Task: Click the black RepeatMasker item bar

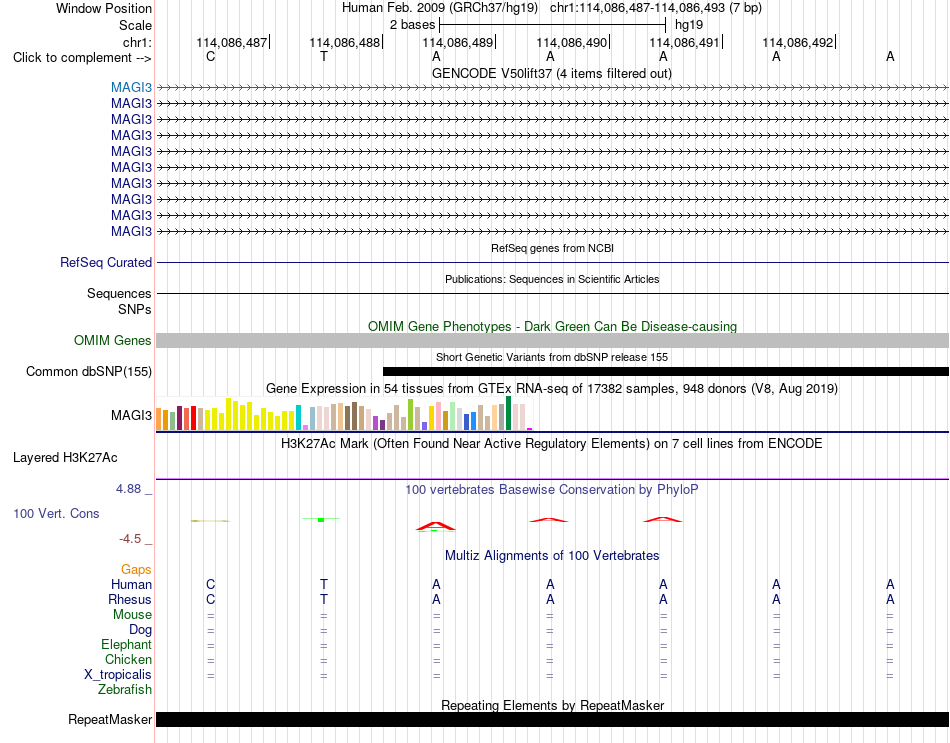Action: [x=552, y=719]
